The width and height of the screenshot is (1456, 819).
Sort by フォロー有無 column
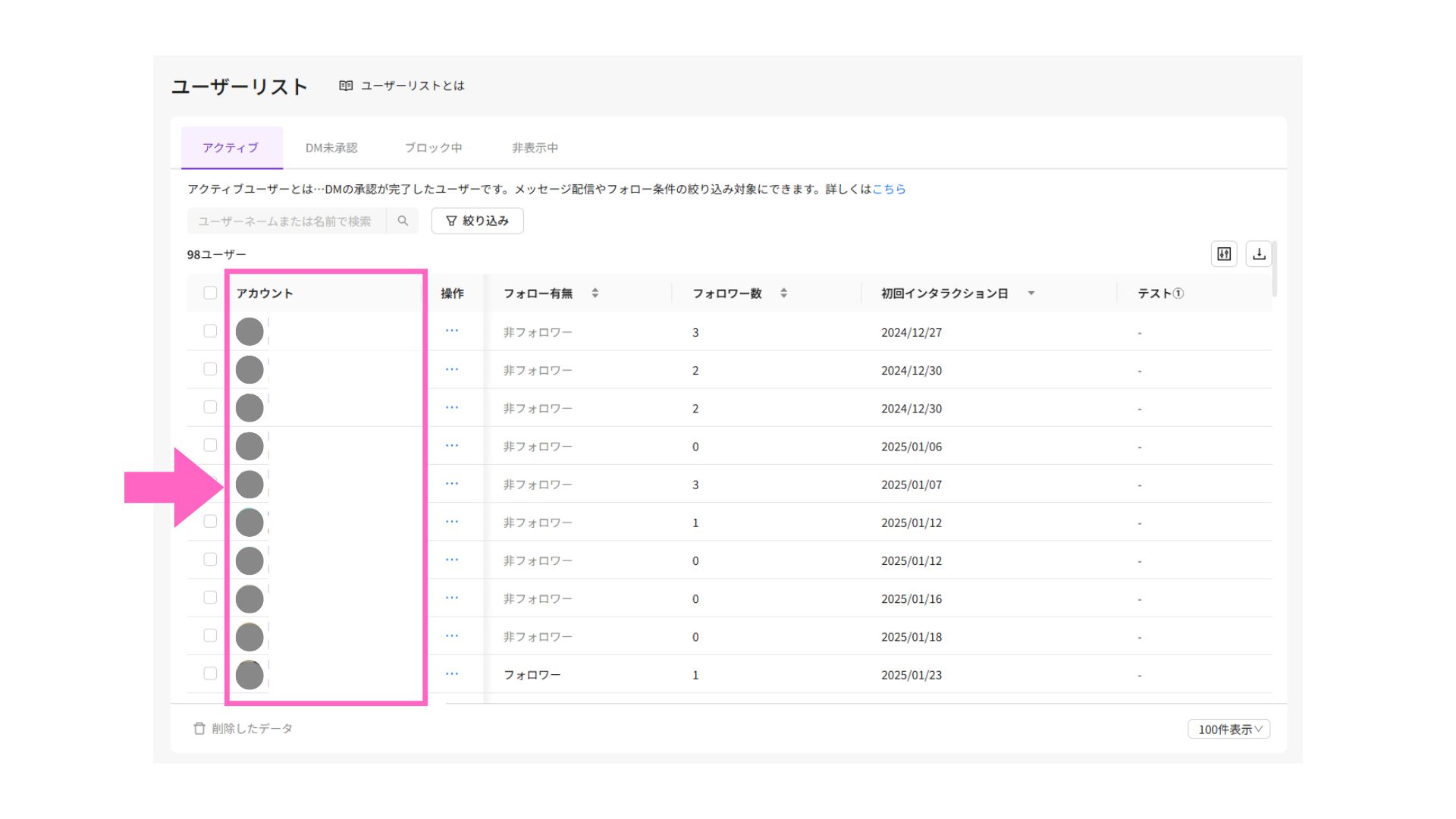tap(595, 293)
